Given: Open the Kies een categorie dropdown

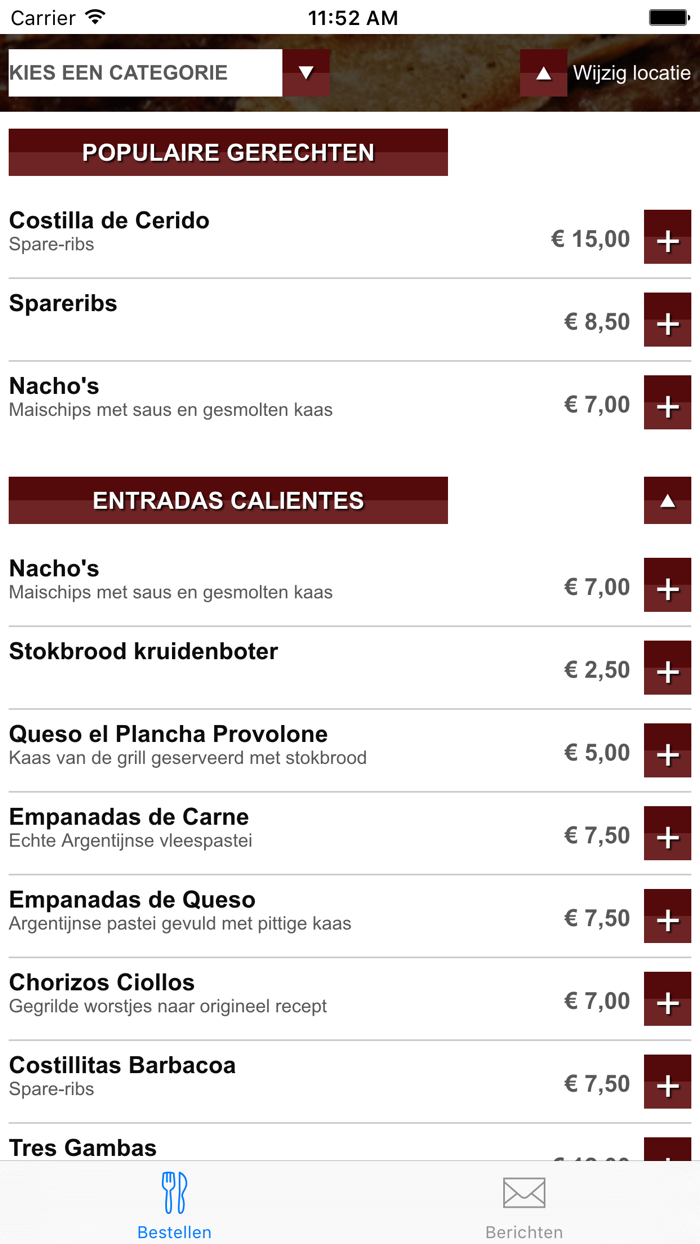Looking at the screenshot, I should [x=306, y=73].
